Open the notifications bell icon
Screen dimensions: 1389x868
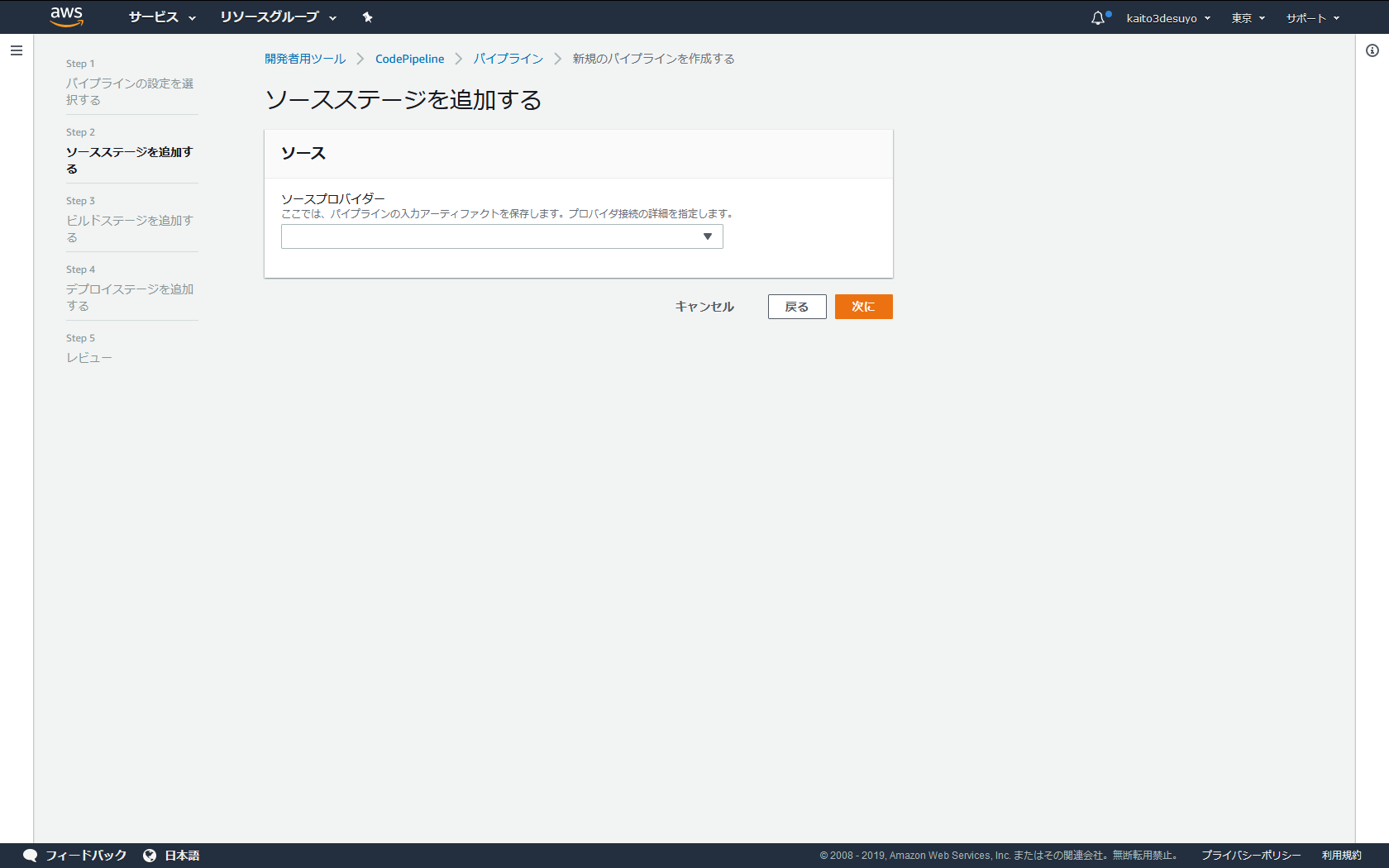[x=1098, y=17]
